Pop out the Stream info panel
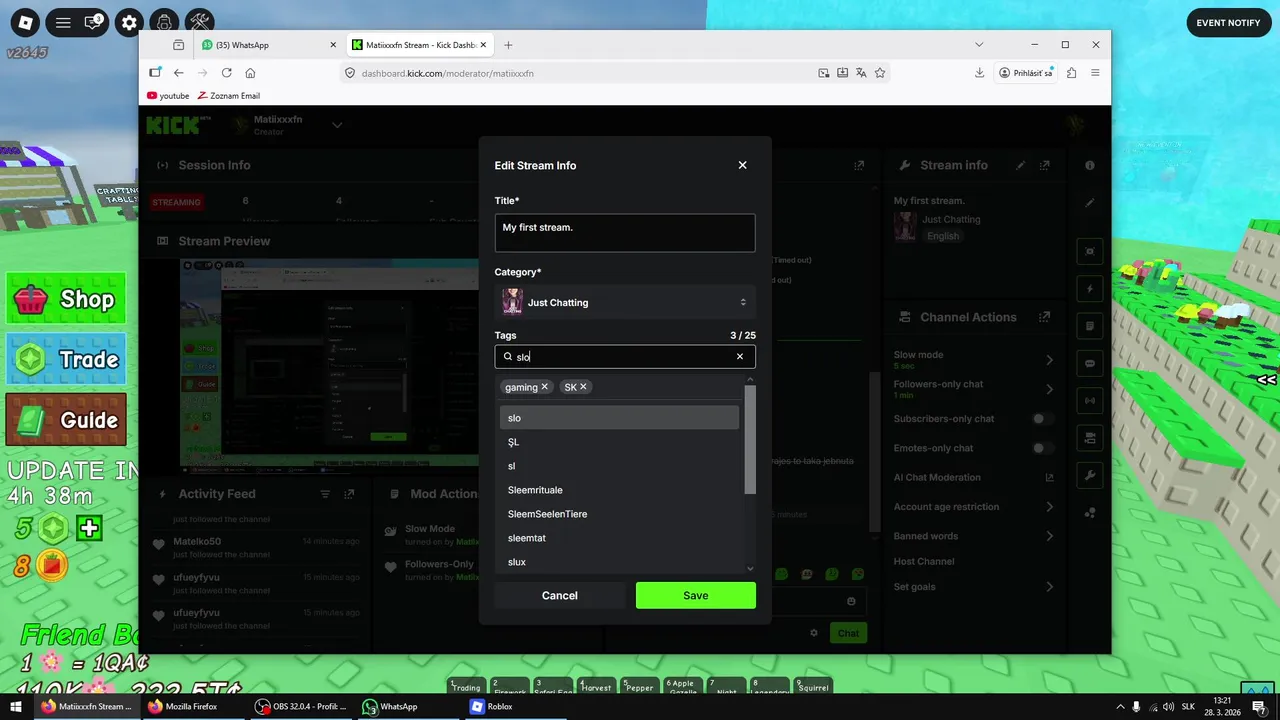1280x720 pixels. pos(1045,165)
